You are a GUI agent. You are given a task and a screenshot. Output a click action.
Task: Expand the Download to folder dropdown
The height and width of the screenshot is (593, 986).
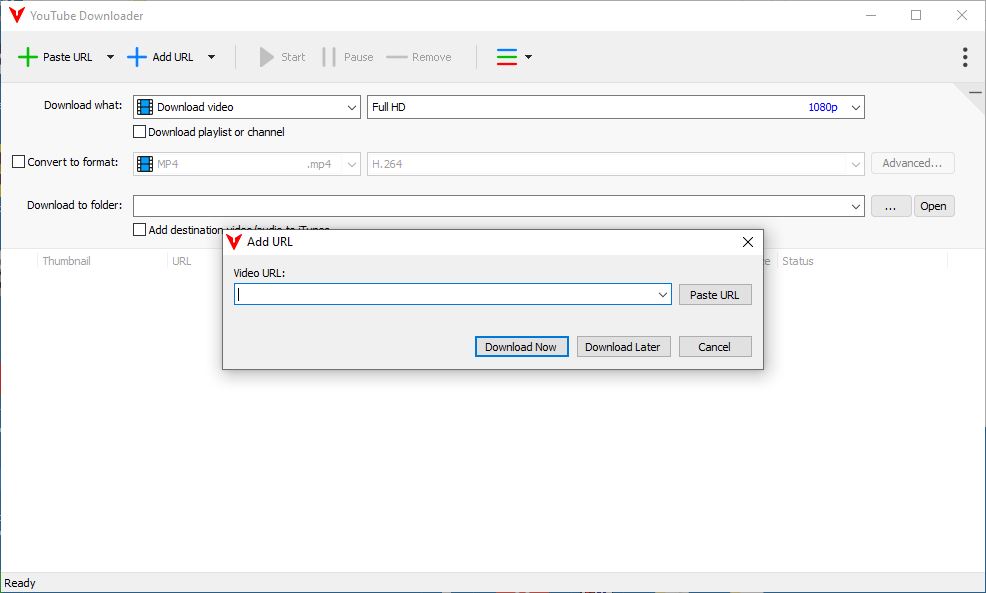855,206
